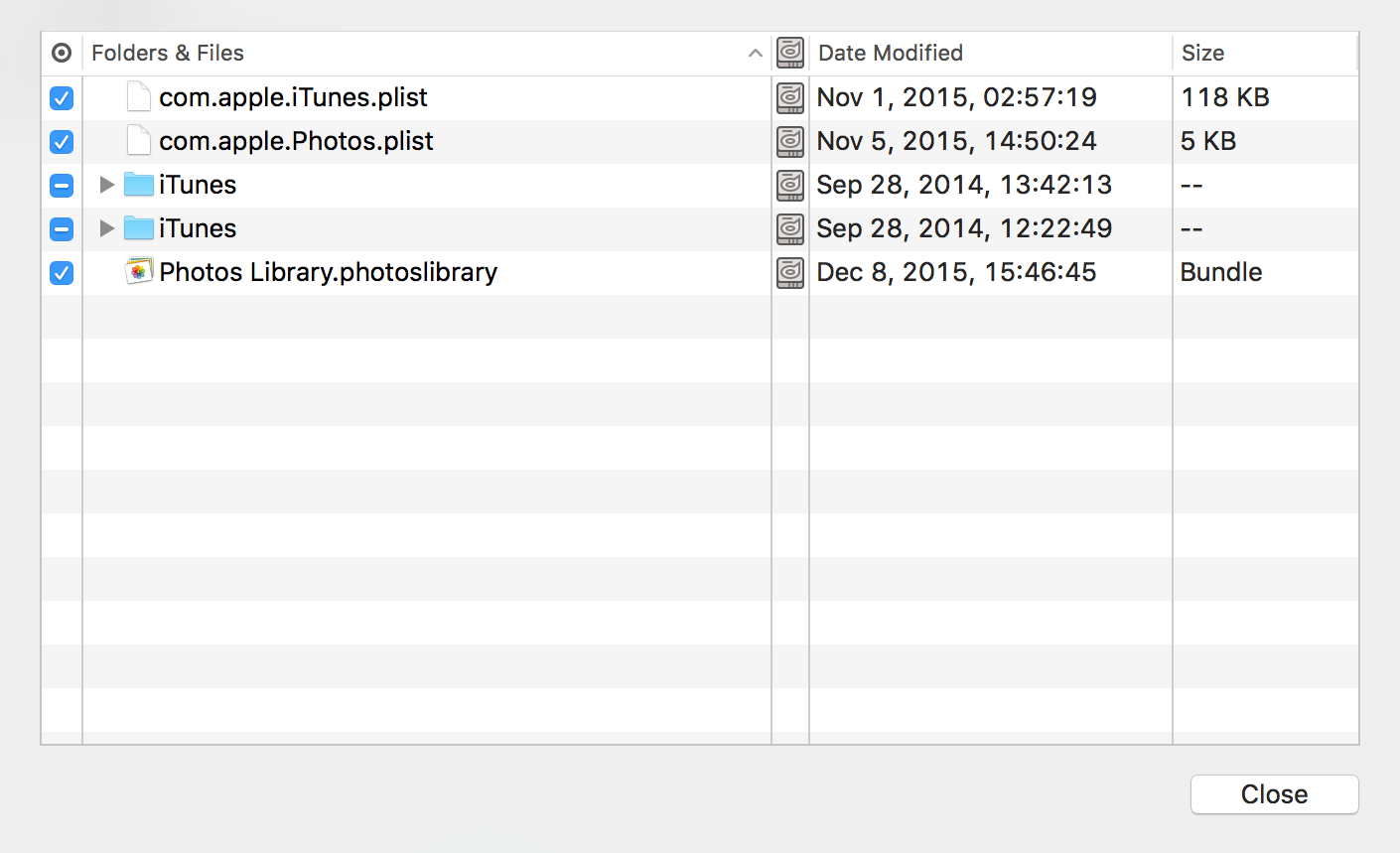Click the document icon of com.apple.Photos.plist

[139, 141]
